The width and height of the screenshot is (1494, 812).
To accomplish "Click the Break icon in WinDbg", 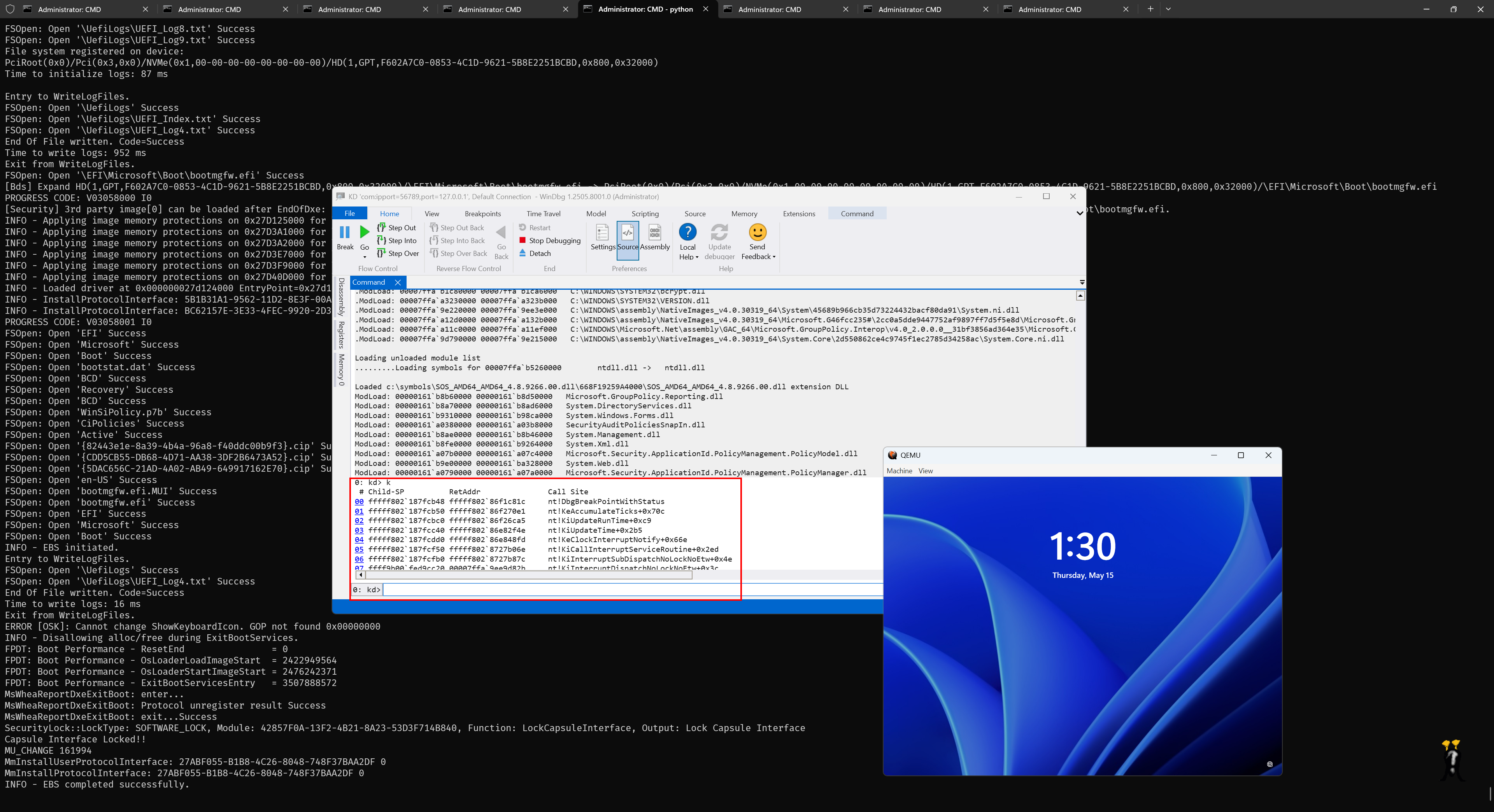I will pyautogui.click(x=344, y=233).
